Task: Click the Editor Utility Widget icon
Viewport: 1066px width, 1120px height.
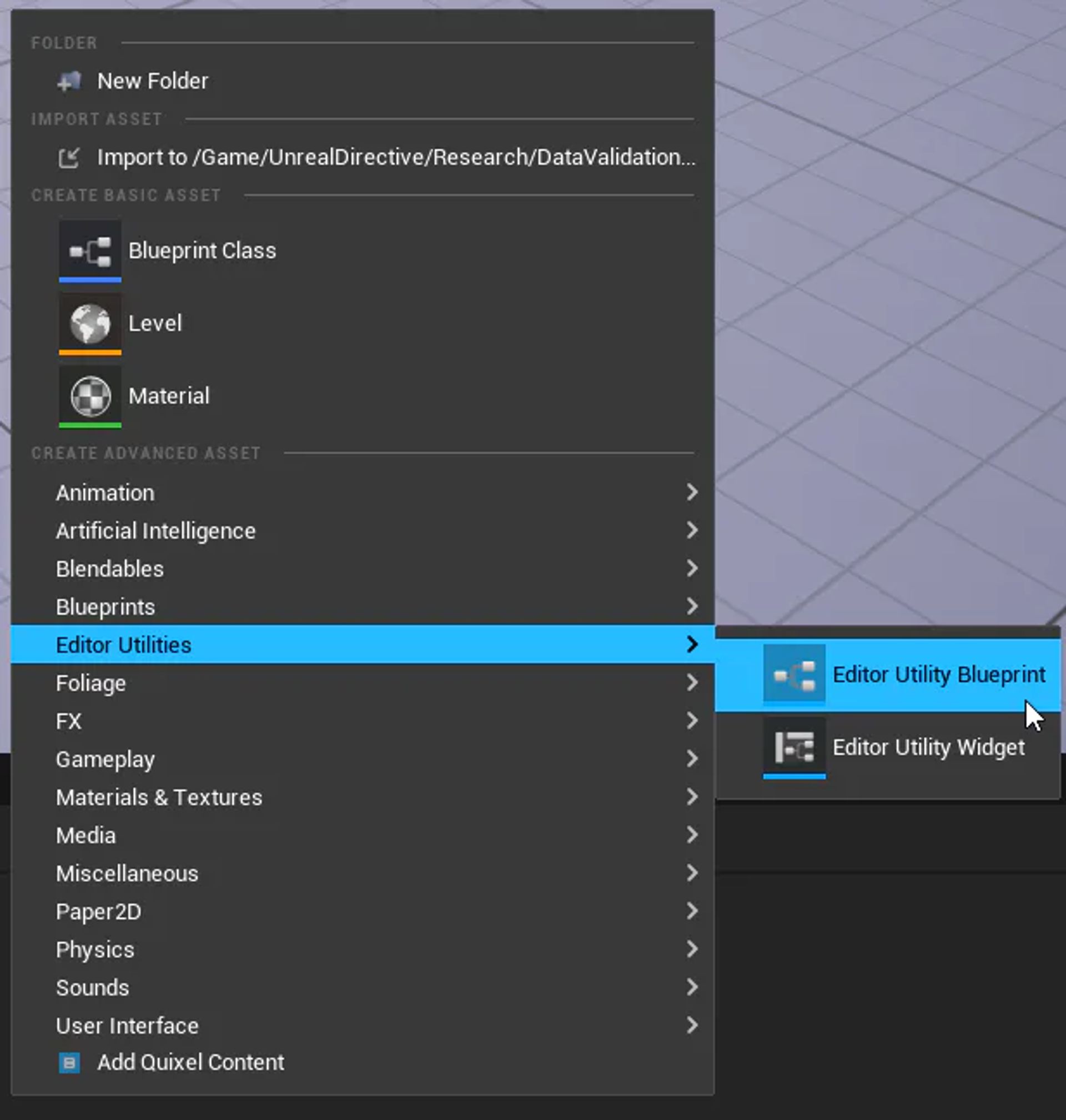Action: click(x=794, y=747)
